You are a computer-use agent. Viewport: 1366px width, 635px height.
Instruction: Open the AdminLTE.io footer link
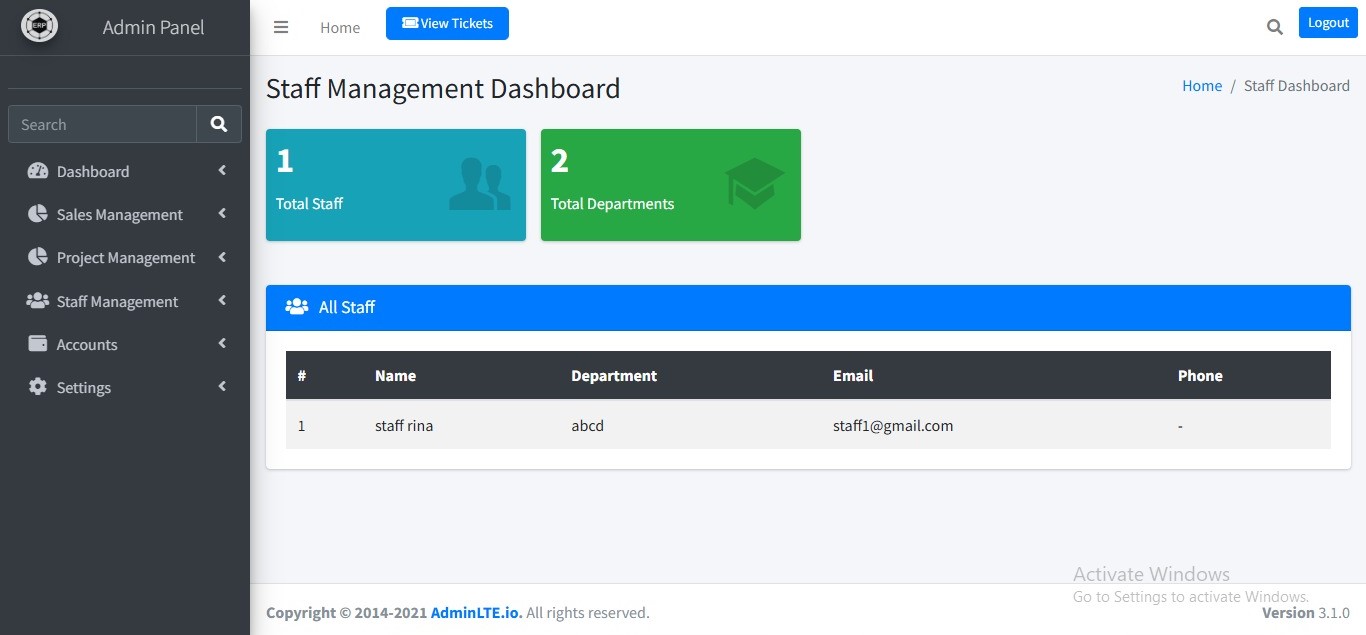pyautogui.click(x=476, y=613)
